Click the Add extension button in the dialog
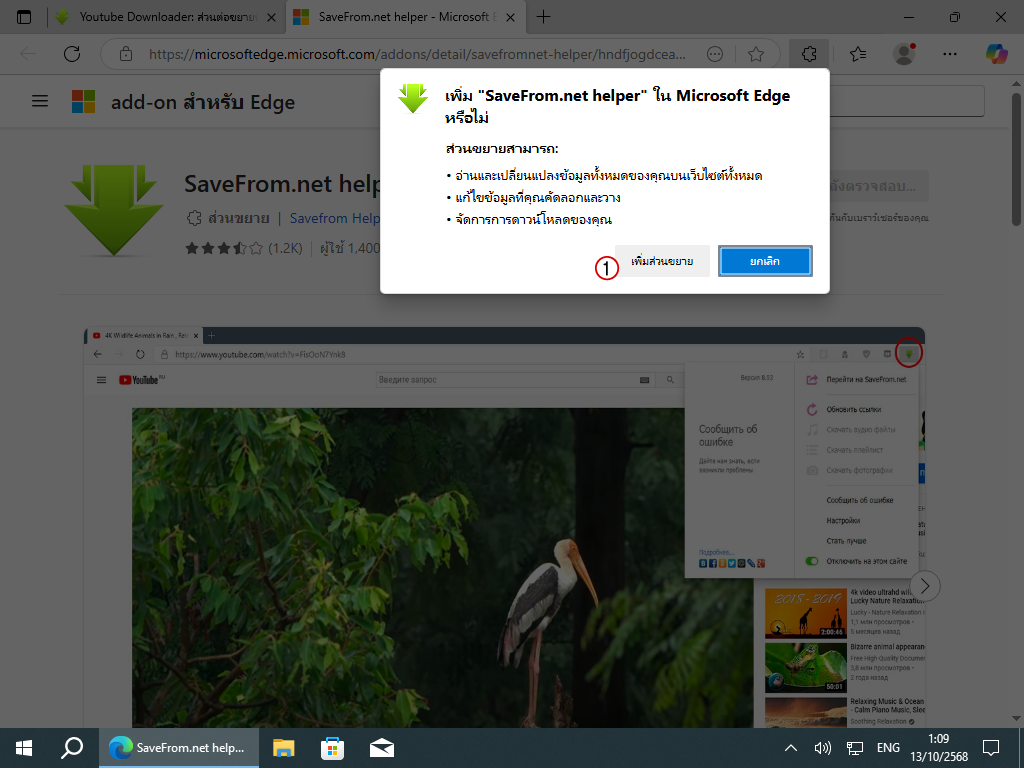The width and height of the screenshot is (1024, 768). (x=662, y=261)
